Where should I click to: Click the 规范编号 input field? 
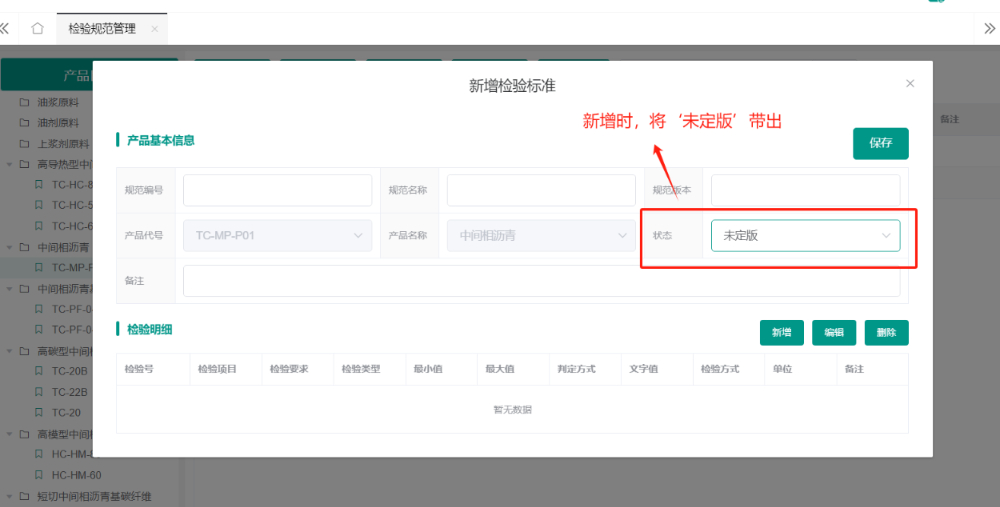[x=277, y=190]
